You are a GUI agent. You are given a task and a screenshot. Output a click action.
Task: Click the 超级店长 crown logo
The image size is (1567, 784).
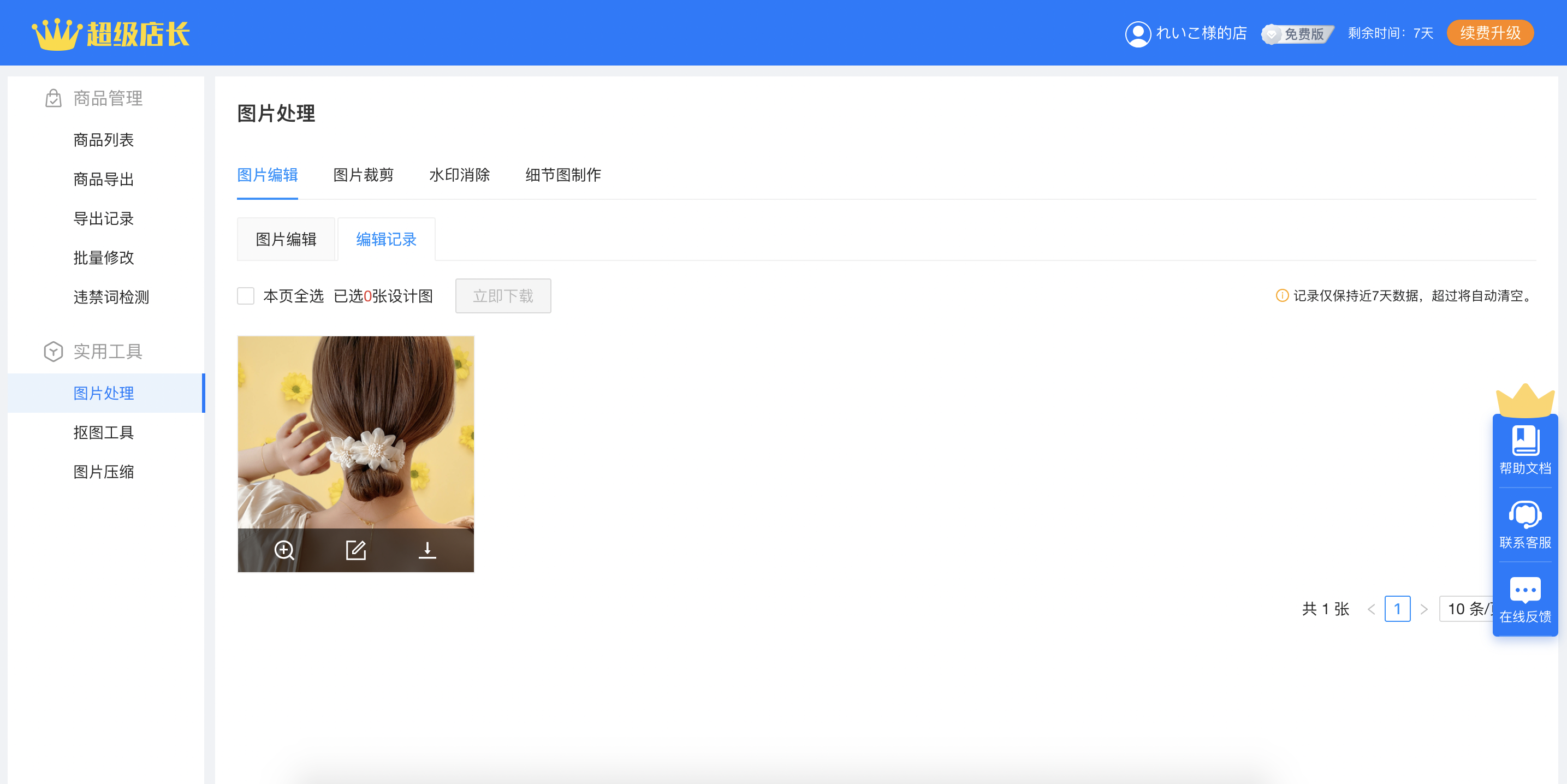click(x=111, y=33)
